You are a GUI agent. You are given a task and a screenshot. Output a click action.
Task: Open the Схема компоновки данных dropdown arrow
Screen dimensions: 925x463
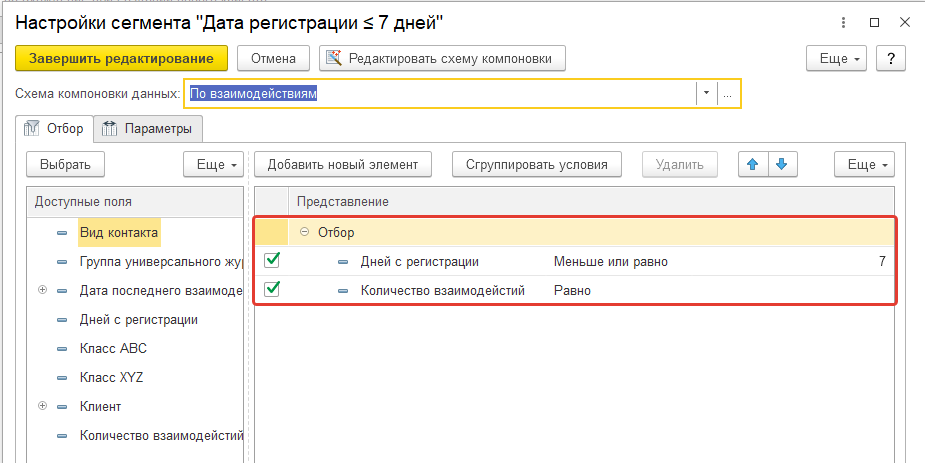click(706, 93)
